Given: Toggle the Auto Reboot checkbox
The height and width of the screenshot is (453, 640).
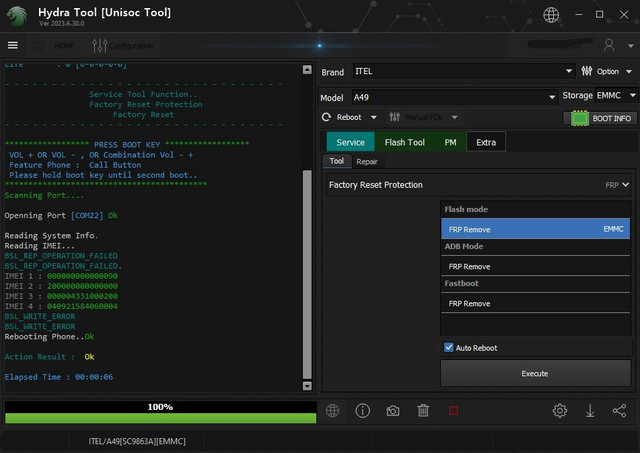Looking at the screenshot, I should pos(449,347).
